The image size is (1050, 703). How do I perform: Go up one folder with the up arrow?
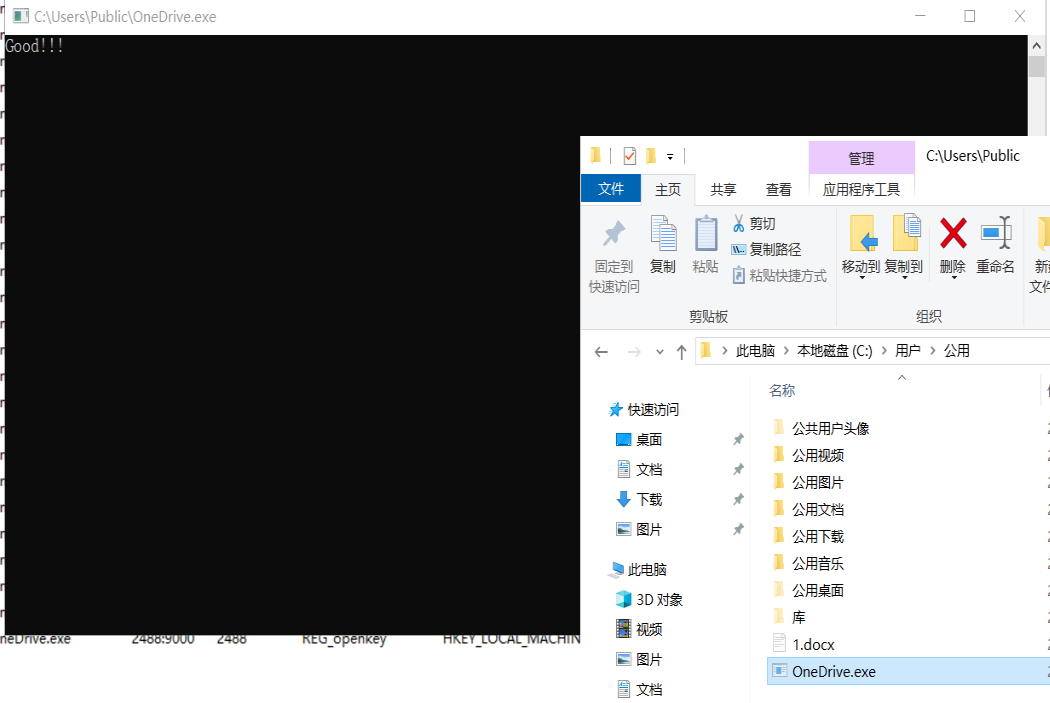[x=681, y=351]
